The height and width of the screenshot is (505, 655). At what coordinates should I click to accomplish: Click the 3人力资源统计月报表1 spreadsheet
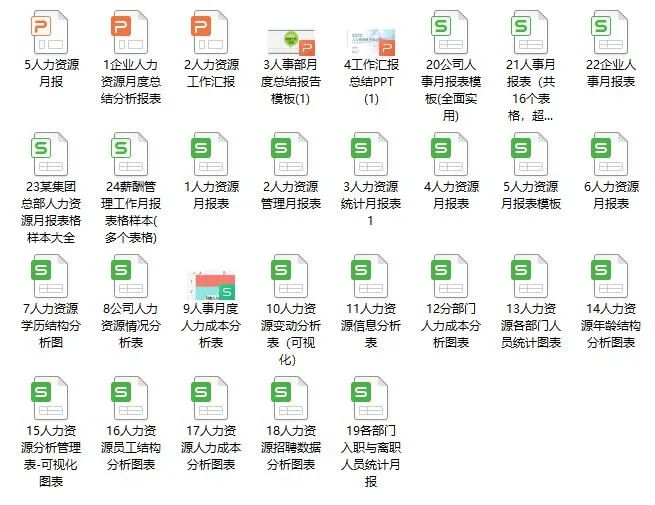pos(370,154)
